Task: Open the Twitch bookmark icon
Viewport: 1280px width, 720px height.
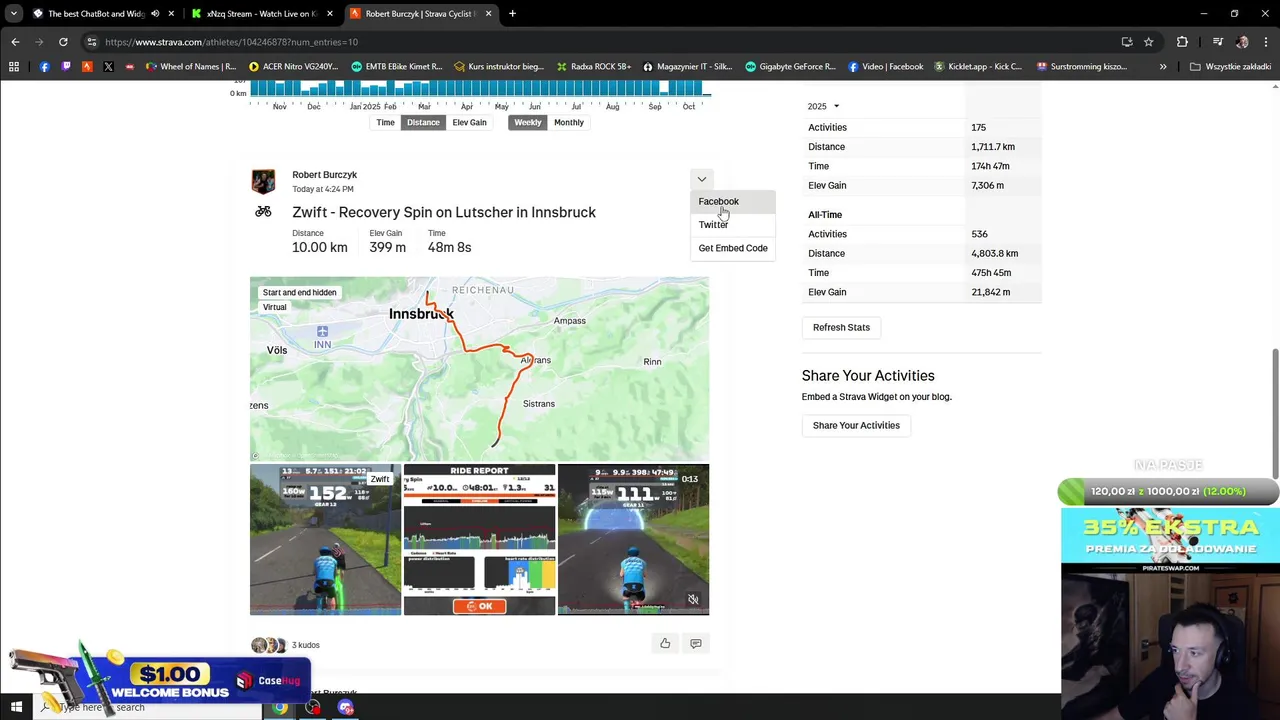Action: pyautogui.click(x=66, y=67)
